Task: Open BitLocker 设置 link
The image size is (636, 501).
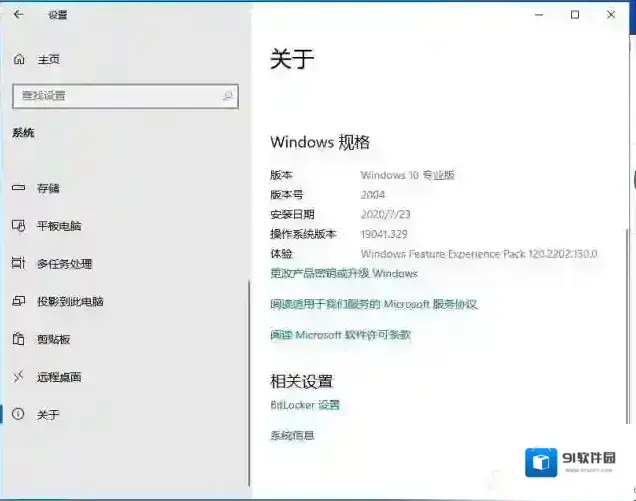Action: (x=305, y=405)
